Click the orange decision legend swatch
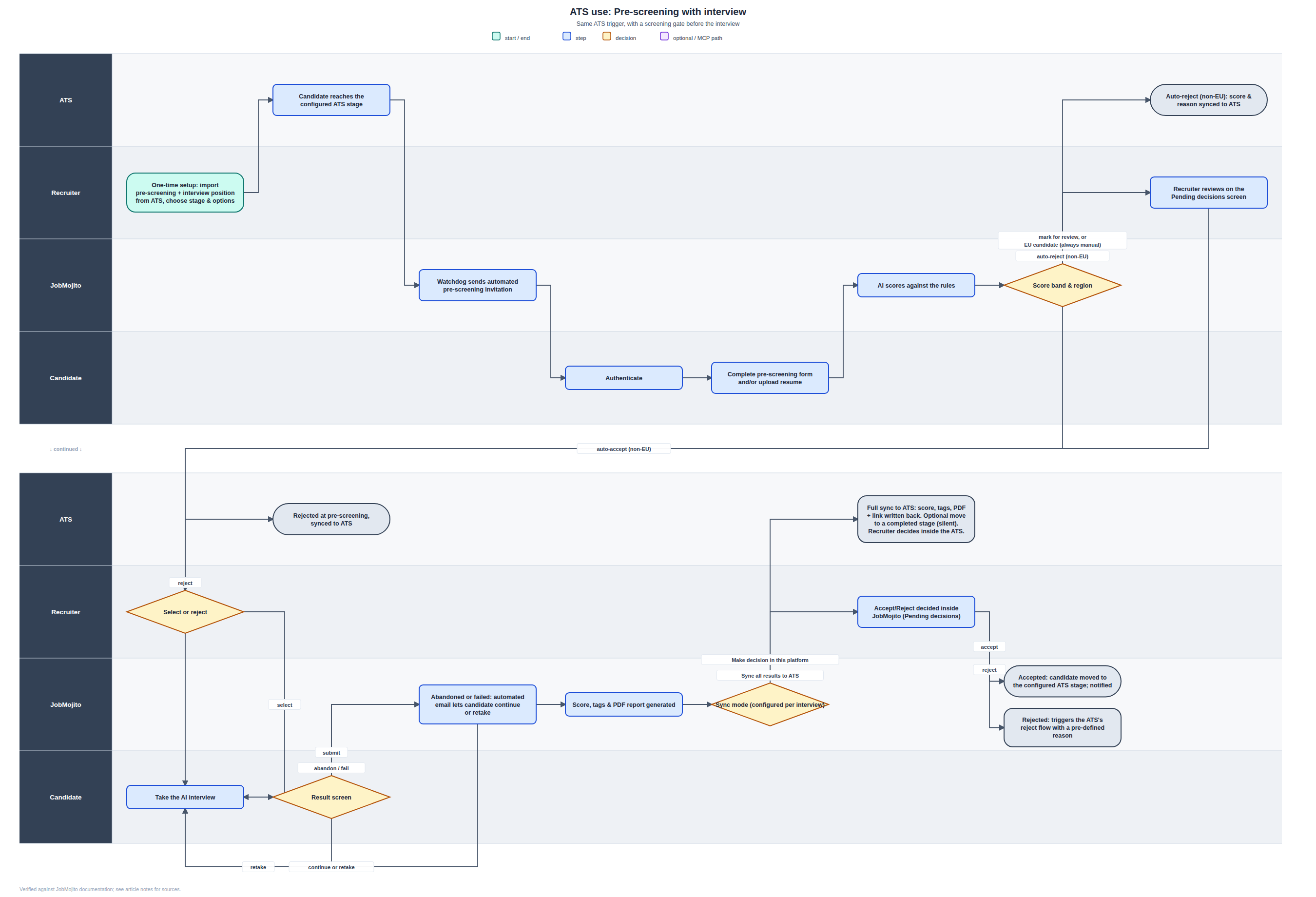1316x897 pixels. [606, 36]
